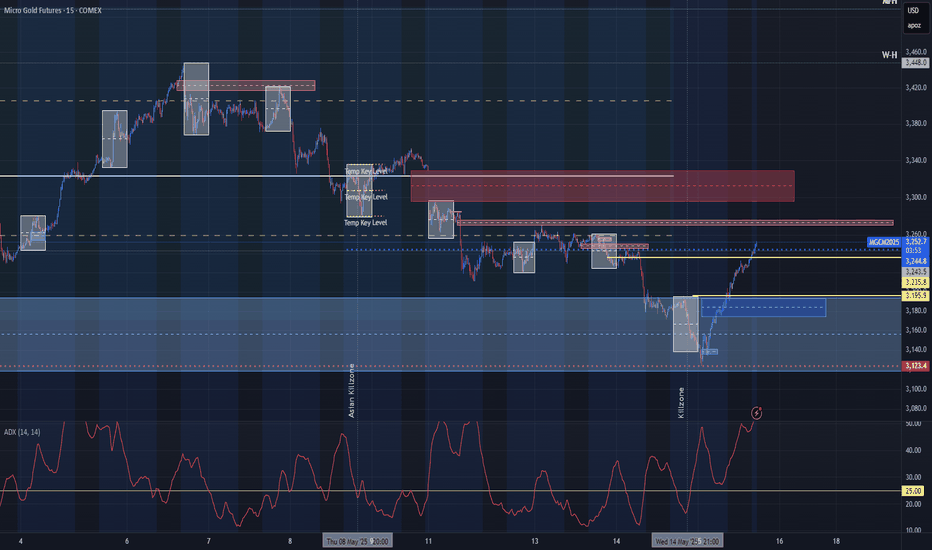Click the 3,244.8 blue price label
Image resolution: width=932 pixels, height=550 pixels.
click(x=916, y=261)
